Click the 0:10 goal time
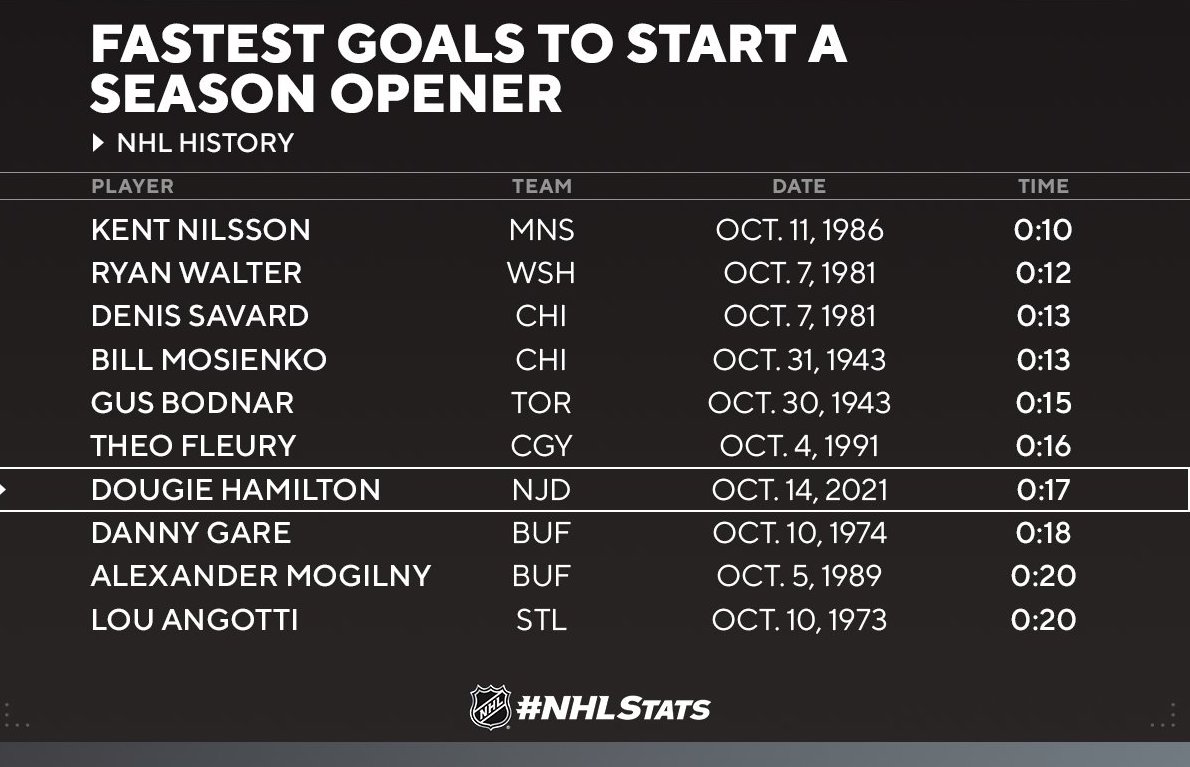Screen dimensions: 1190x767 pos(1043,230)
